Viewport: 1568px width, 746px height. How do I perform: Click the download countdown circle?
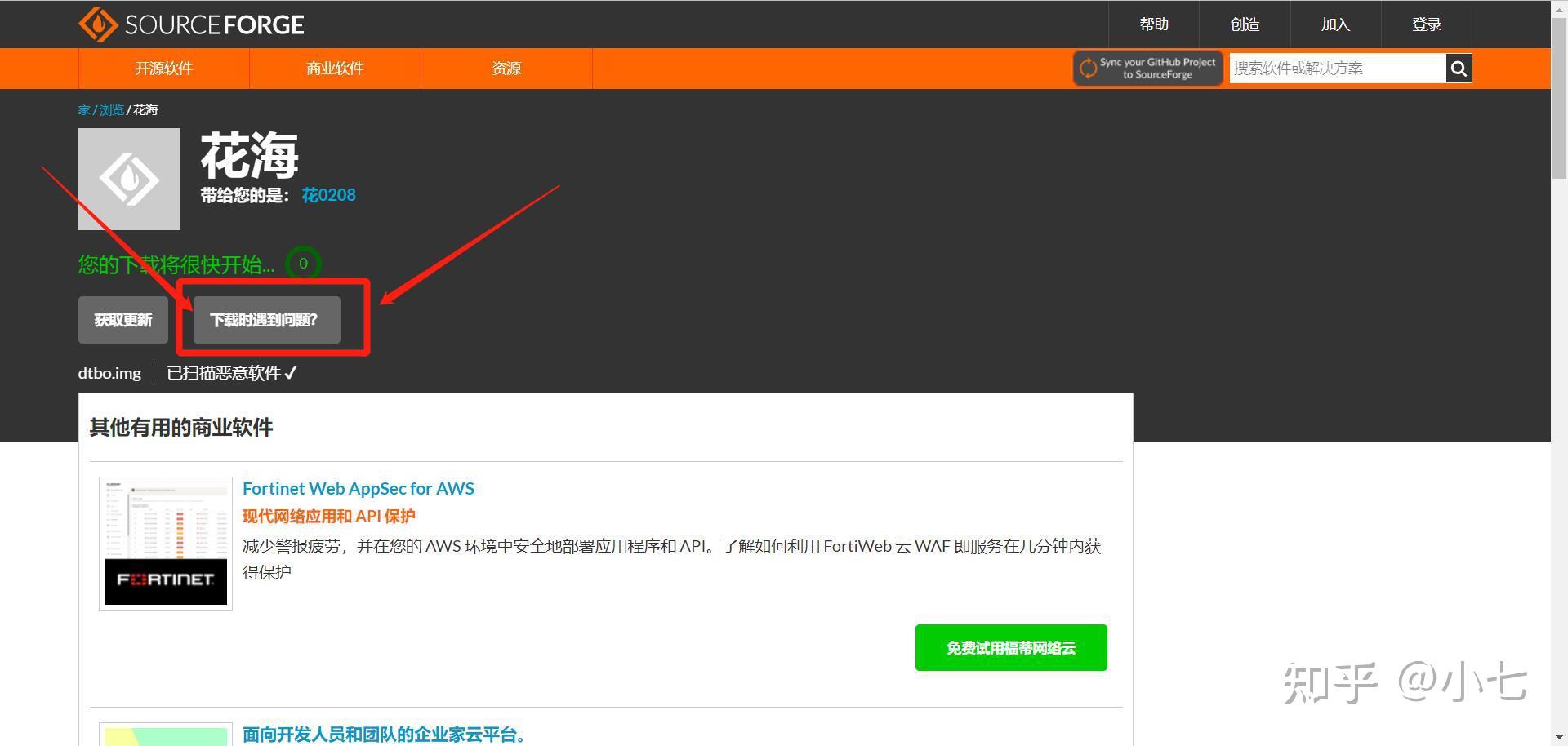pyautogui.click(x=303, y=264)
